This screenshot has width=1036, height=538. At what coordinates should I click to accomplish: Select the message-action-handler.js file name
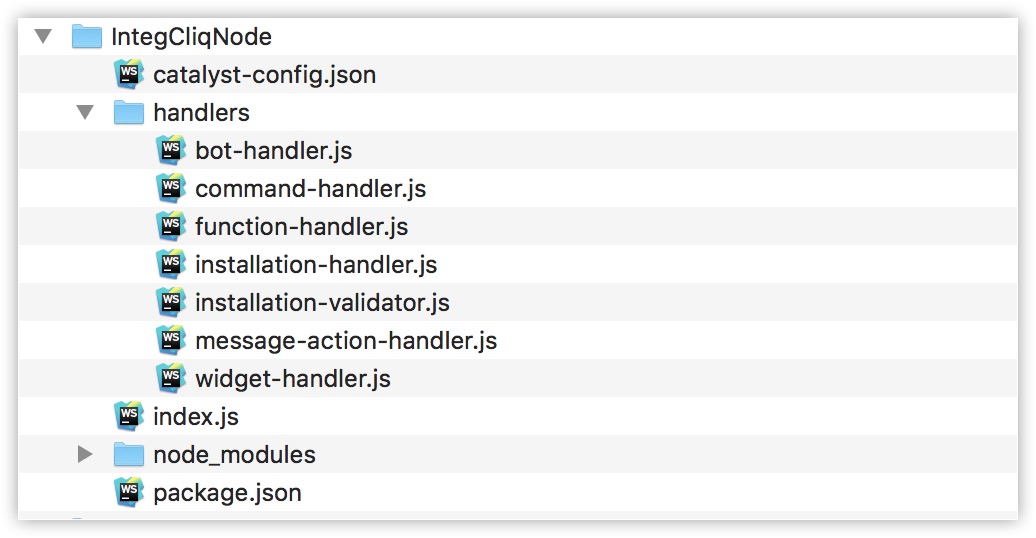[346, 340]
